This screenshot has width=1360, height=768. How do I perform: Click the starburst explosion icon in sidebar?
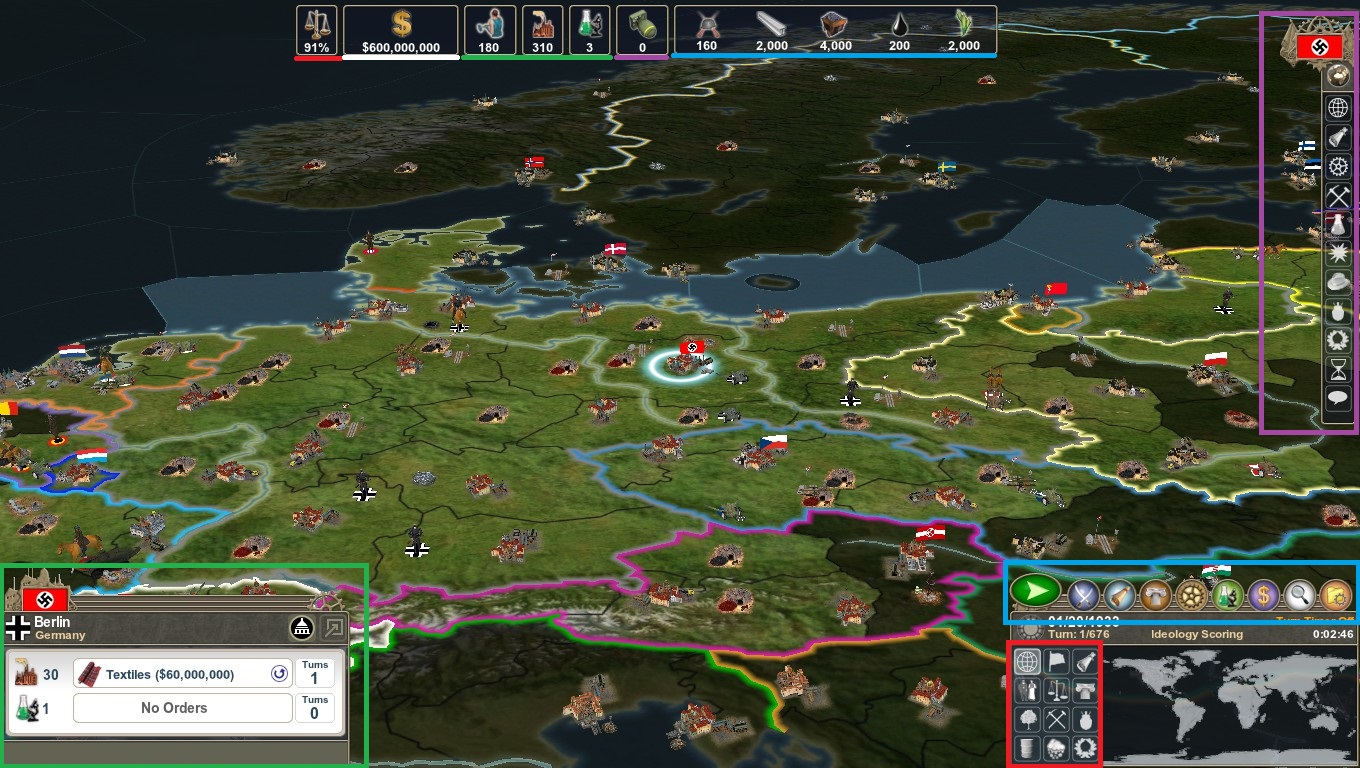[1338, 253]
